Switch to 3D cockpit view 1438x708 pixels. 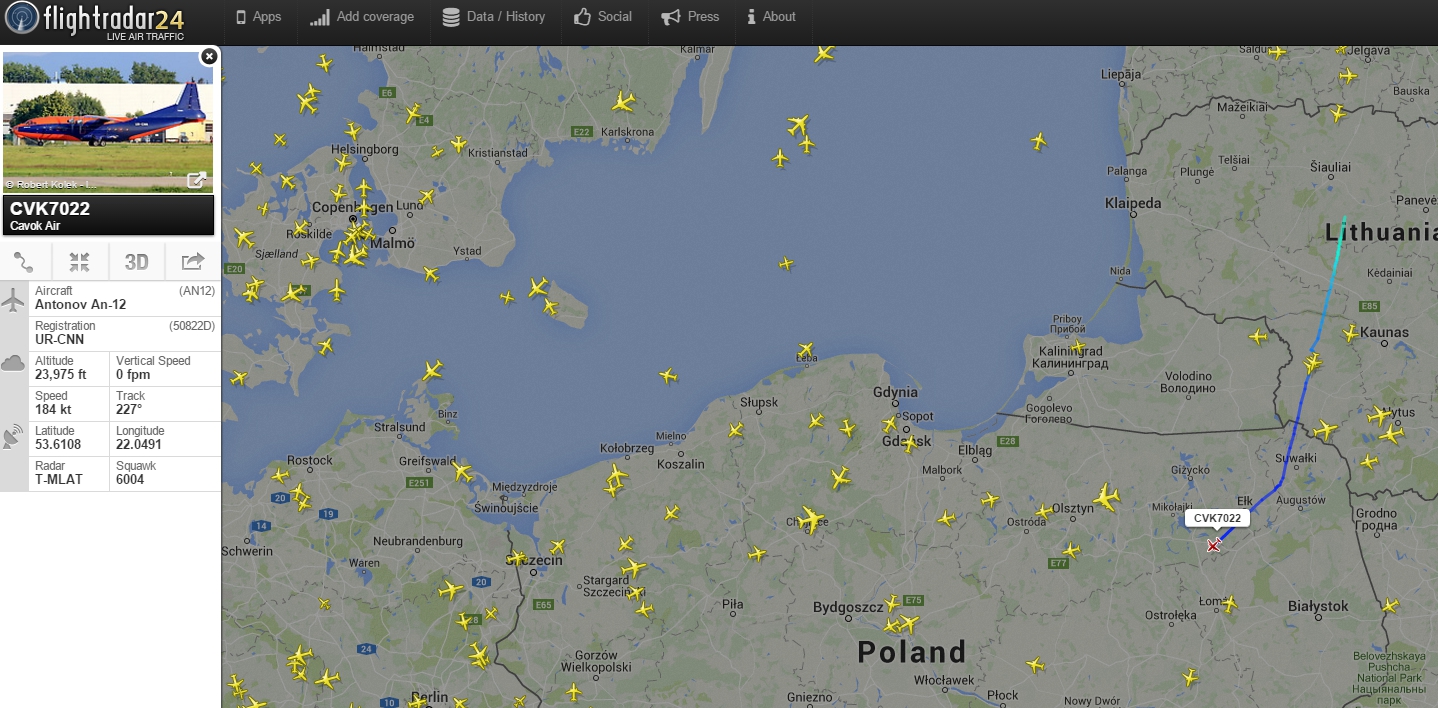pyautogui.click(x=136, y=262)
